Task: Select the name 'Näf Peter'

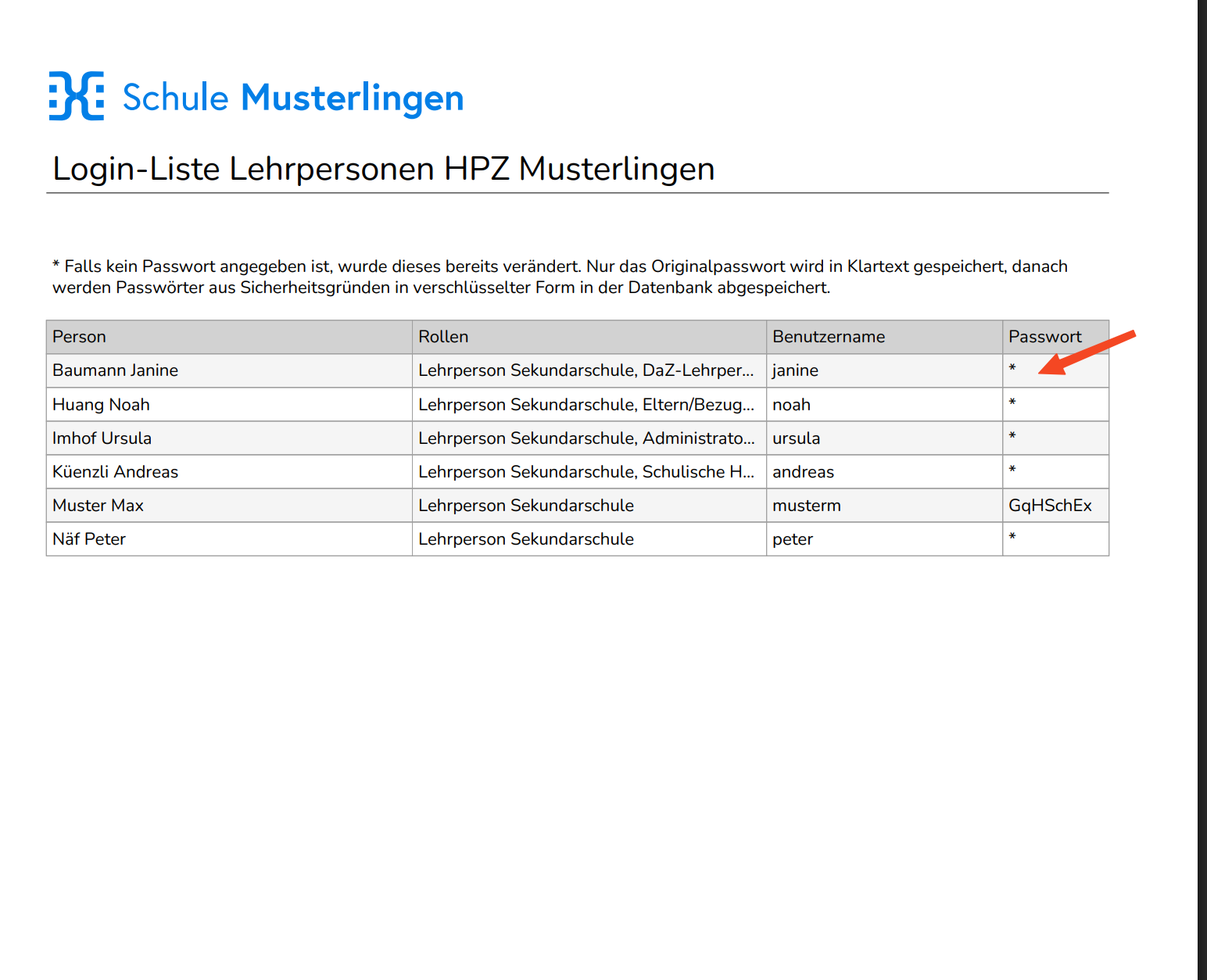Action: tap(88, 539)
